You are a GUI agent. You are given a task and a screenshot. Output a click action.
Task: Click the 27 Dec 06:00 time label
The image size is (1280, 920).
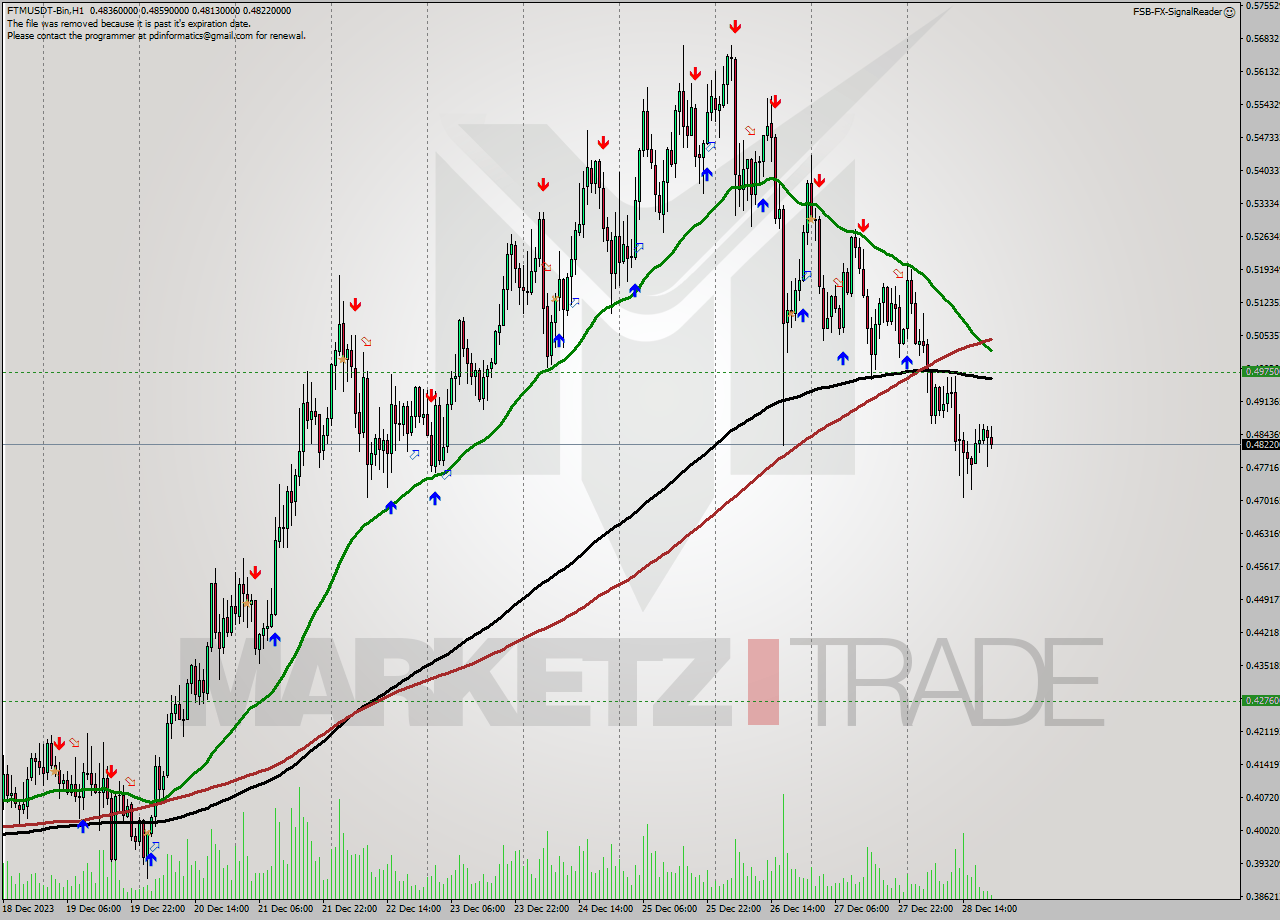861,909
